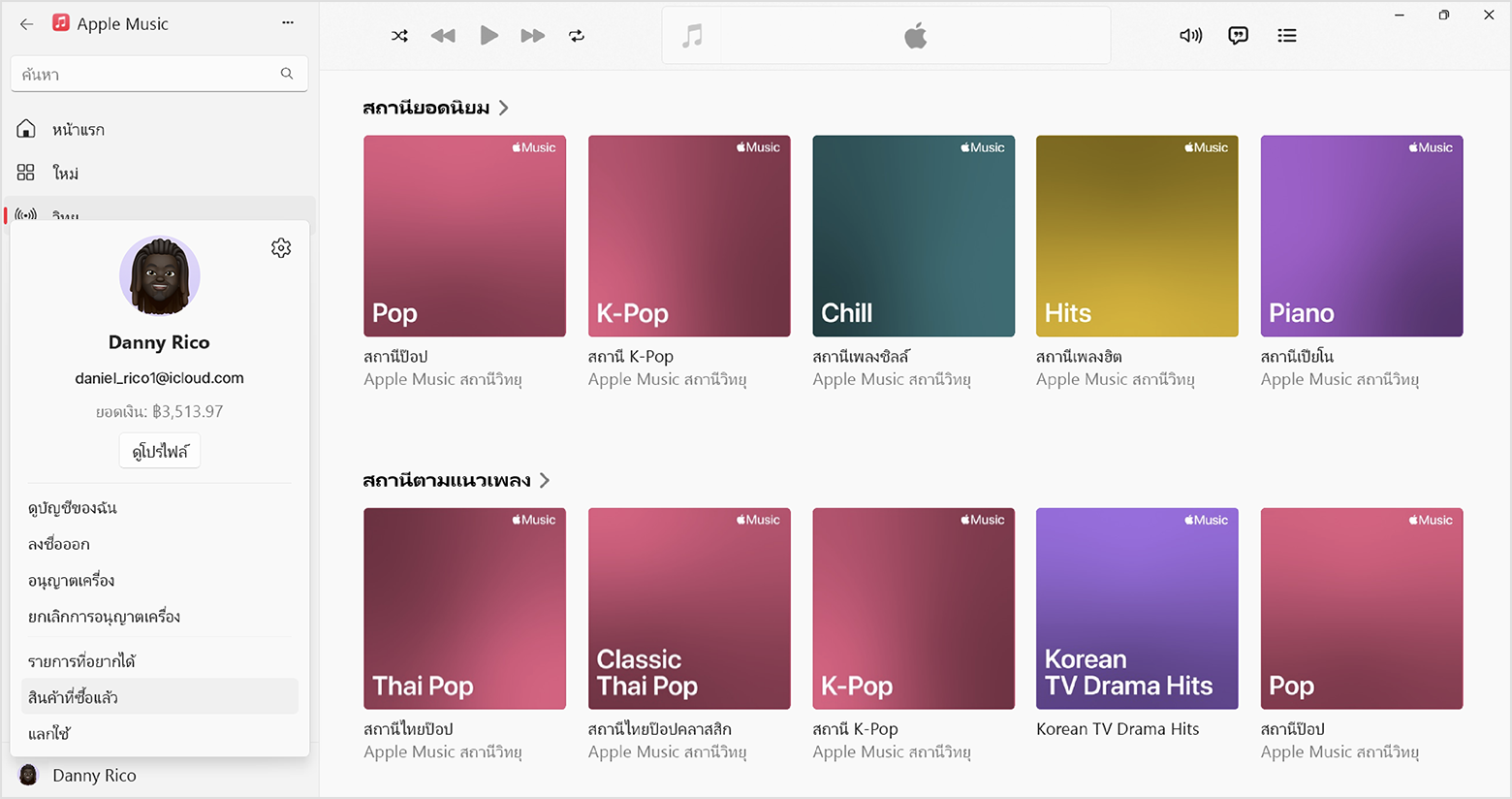Open the Piano station tile
This screenshot has height=799, width=1512.
(x=1362, y=237)
